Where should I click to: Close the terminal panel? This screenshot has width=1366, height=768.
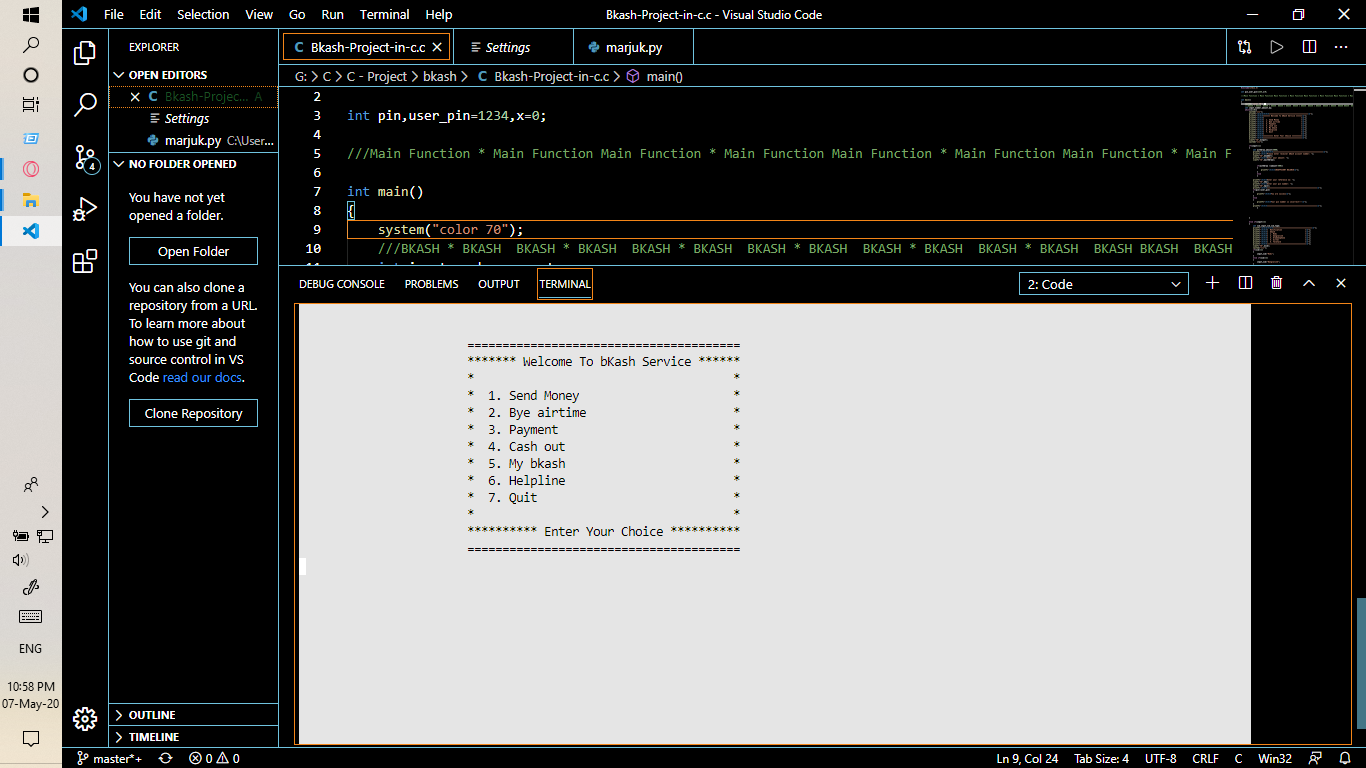coord(1341,283)
